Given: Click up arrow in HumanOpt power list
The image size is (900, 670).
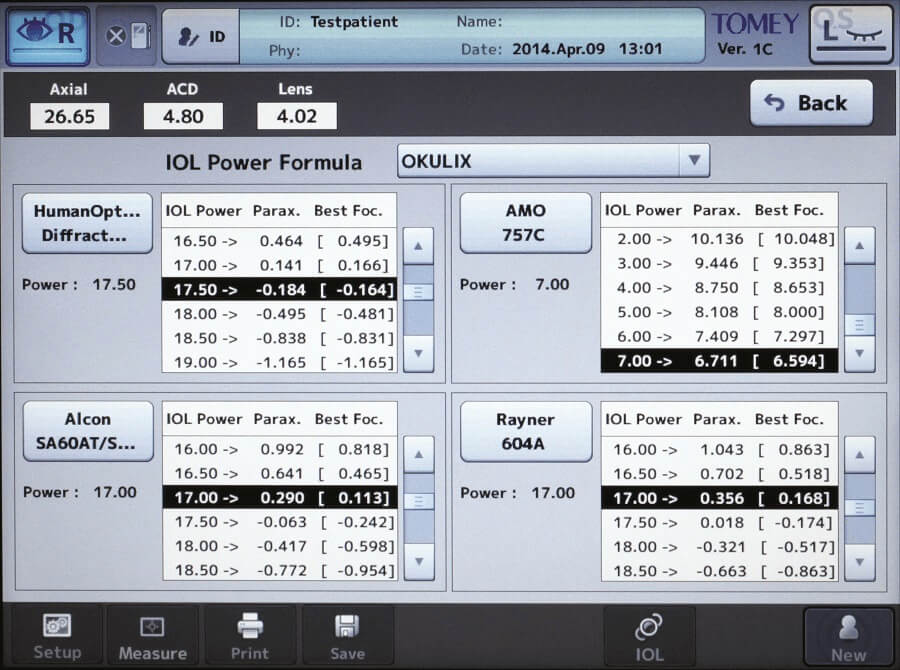Looking at the screenshot, I should pyautogui.click(x=418, y=246).
